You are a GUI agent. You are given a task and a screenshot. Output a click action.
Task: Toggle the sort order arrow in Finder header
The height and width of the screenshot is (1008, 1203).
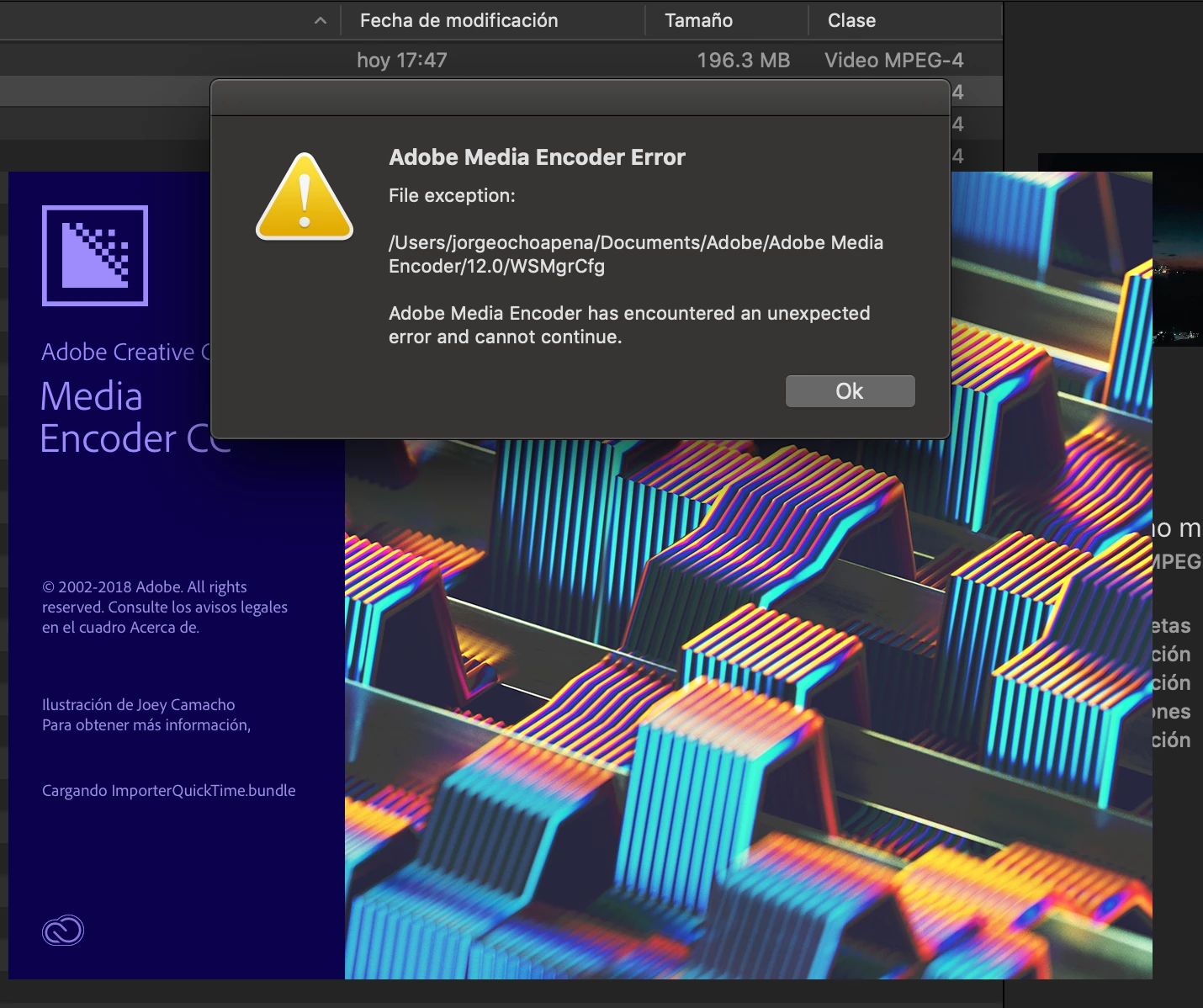(321, 21)
